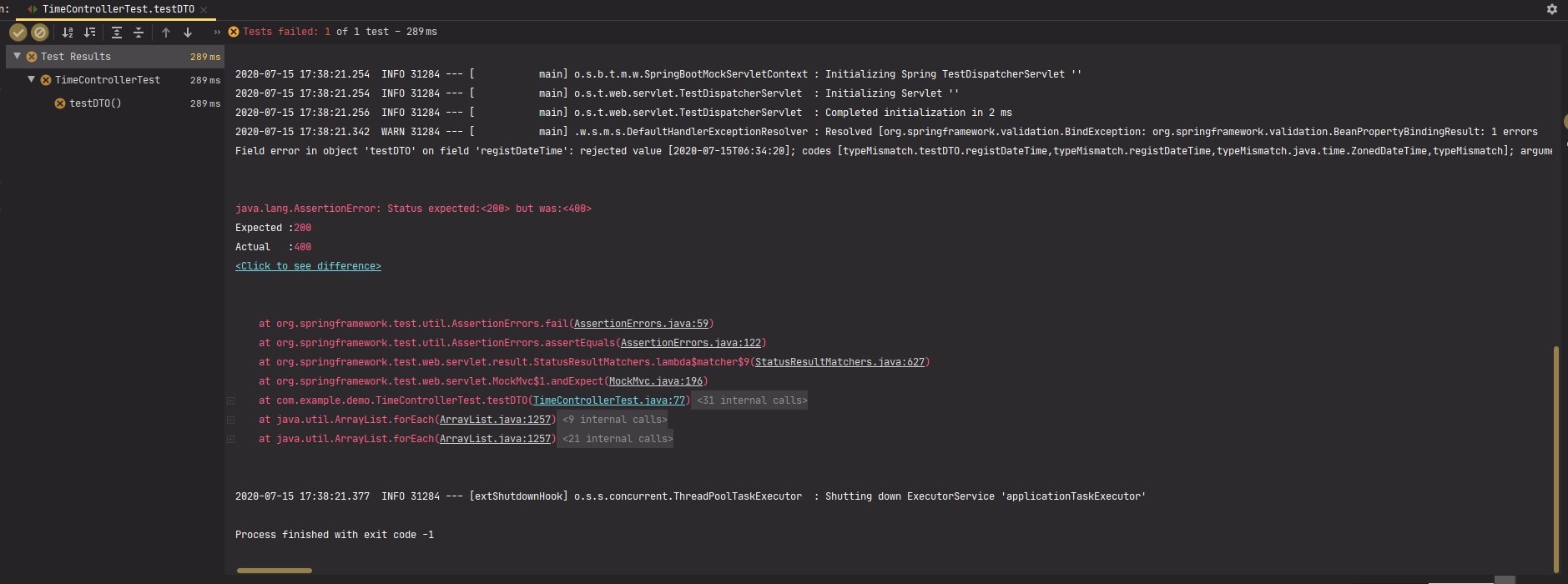Toggle Sort by Duration for test results
The image size is (1568, 584).
[90, 33]
